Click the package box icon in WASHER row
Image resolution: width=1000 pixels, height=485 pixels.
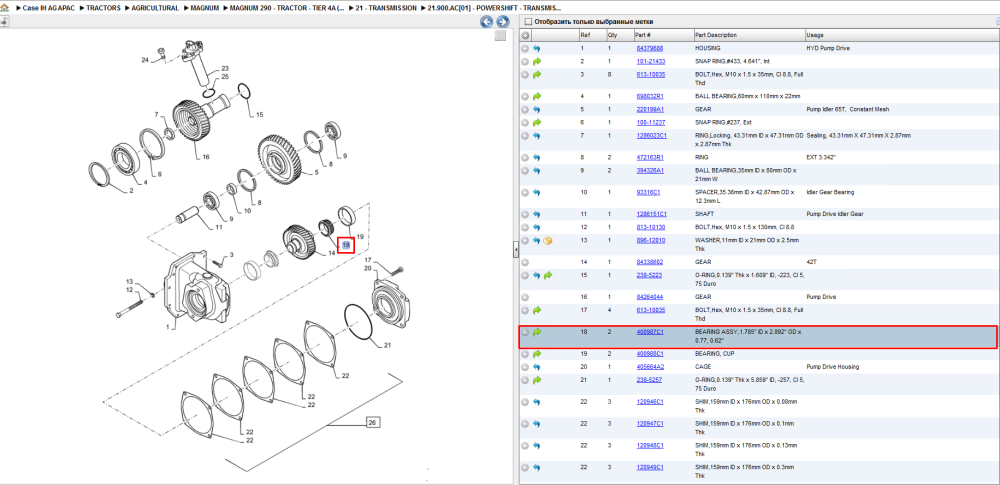pyautogui.click(x=548, y=241)
